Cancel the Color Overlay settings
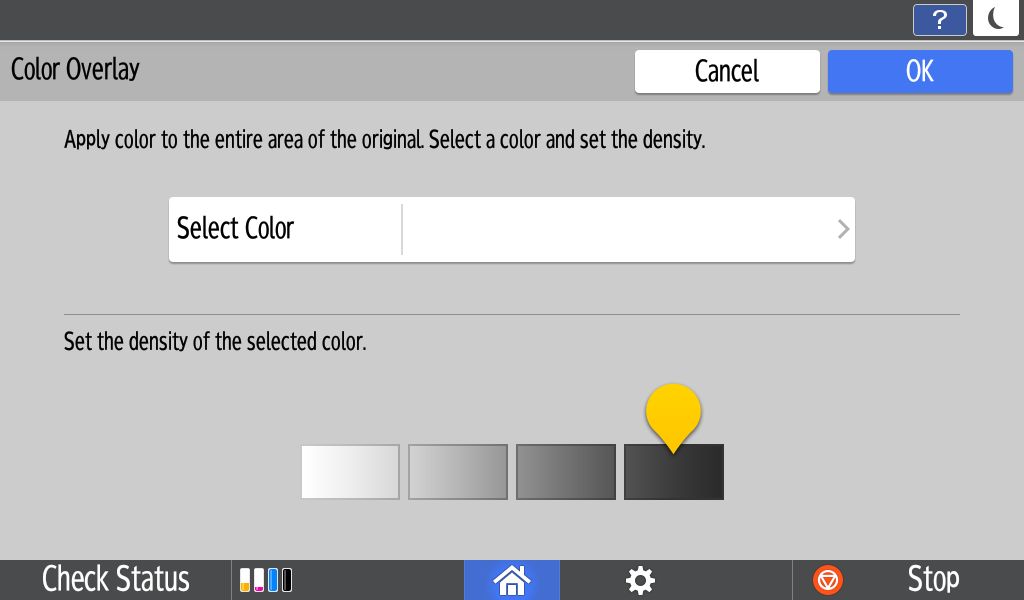Image resolution: width=1024 pixels, height=600 pixels. point(727,72)
